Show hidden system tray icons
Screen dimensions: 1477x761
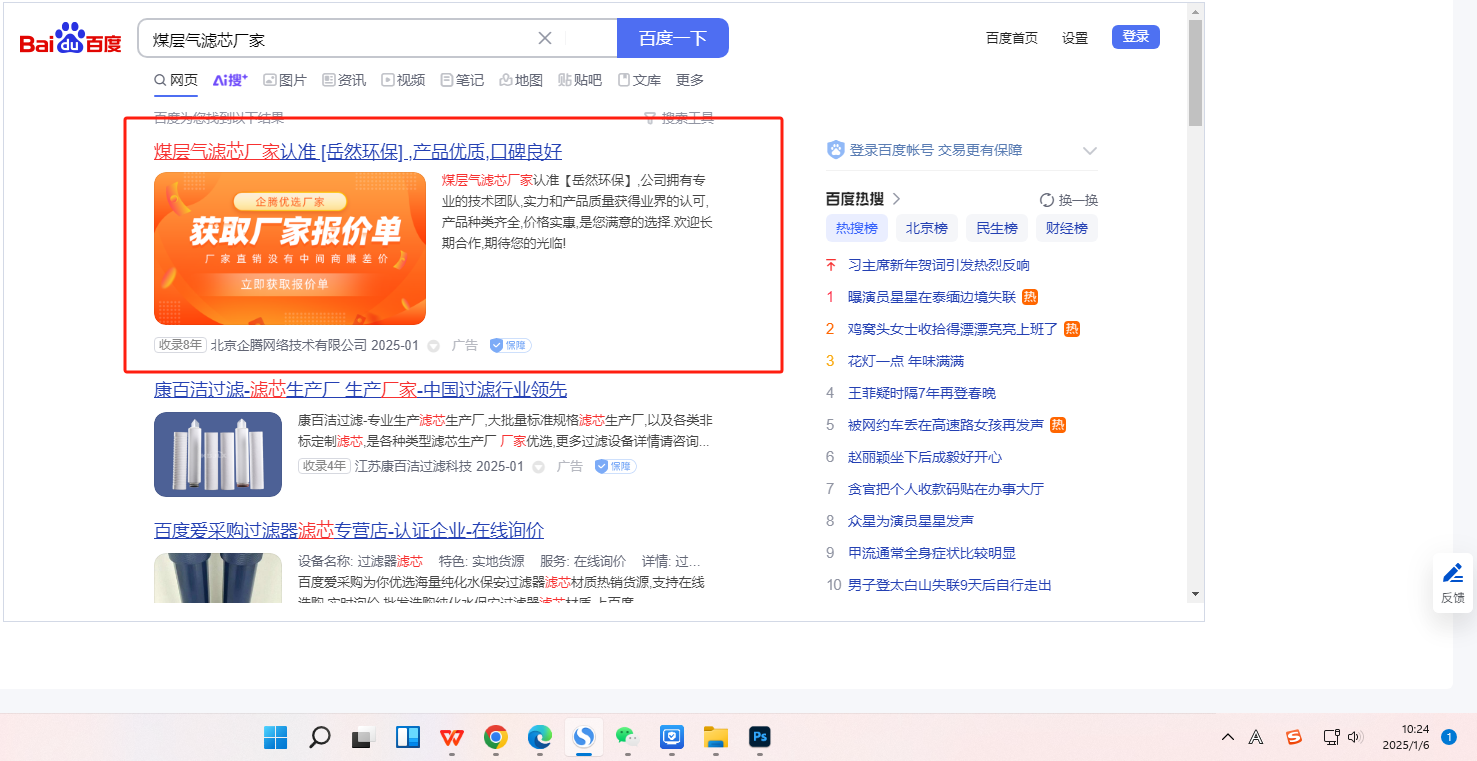pyautogui.click(x=1227, y=738)
